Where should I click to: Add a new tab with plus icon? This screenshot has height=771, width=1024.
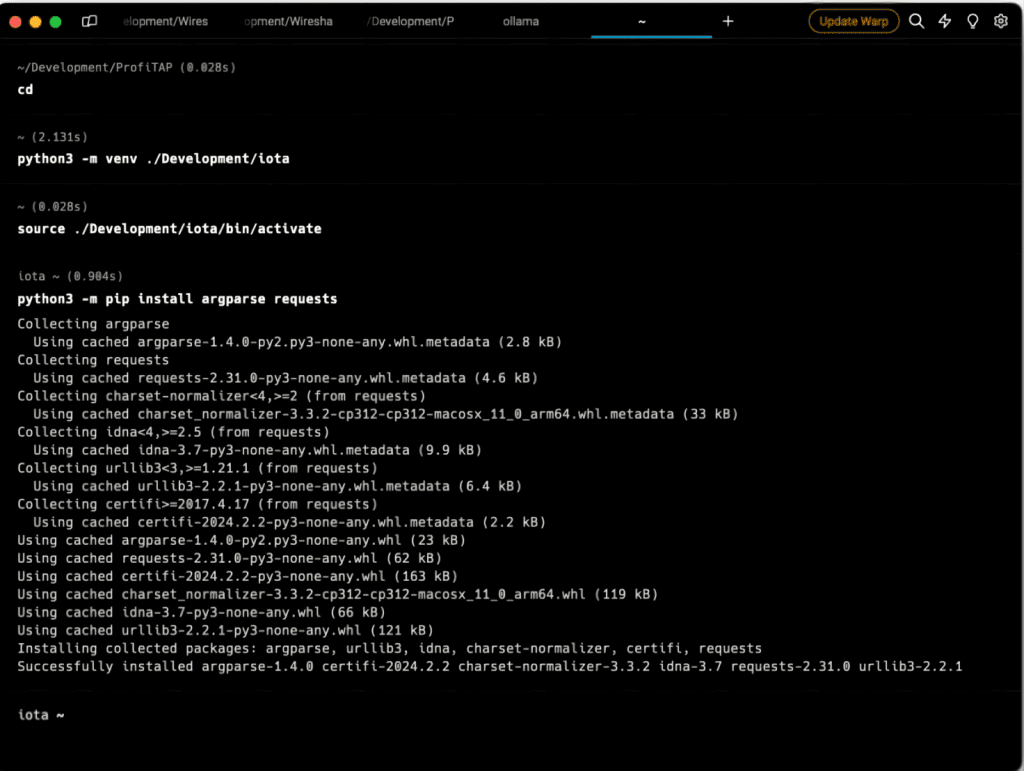pos(728,21)
